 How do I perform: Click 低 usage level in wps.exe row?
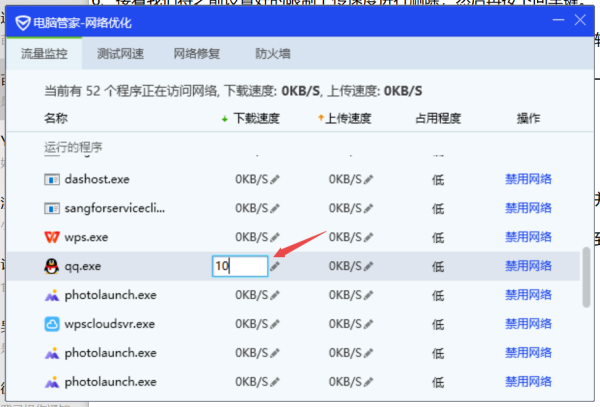pos(438,238)
